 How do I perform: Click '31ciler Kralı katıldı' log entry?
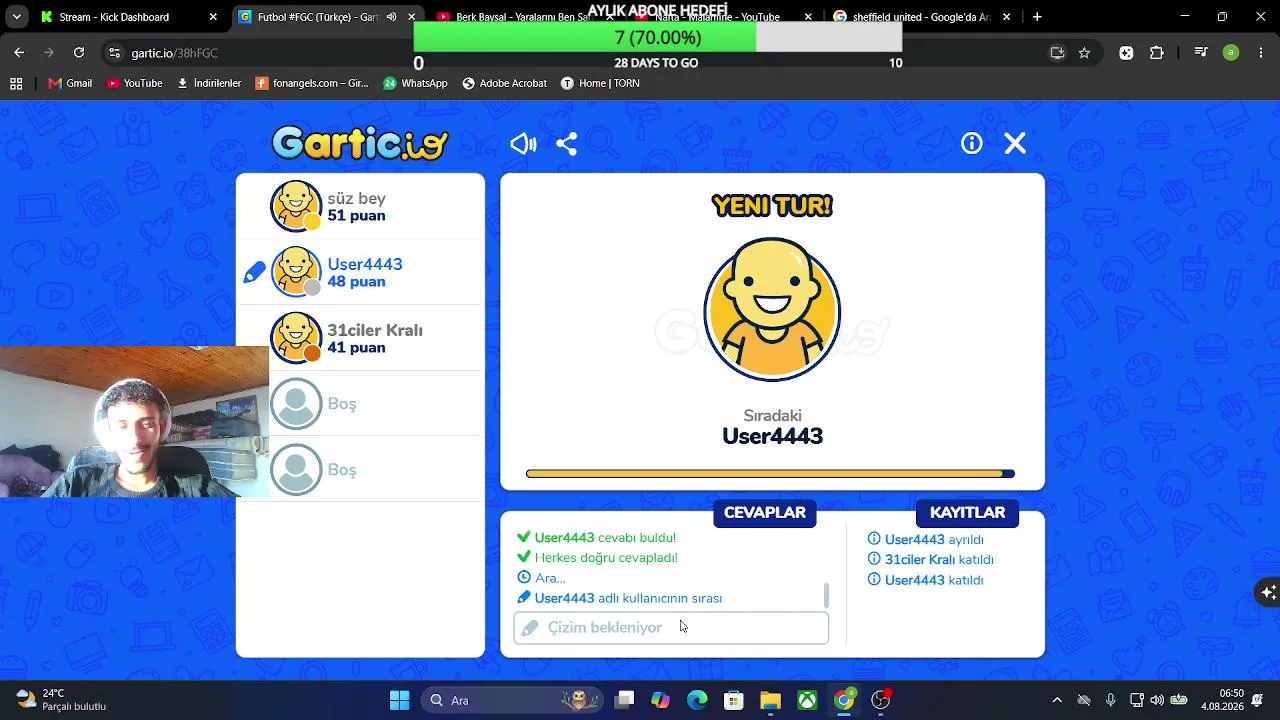939,560
